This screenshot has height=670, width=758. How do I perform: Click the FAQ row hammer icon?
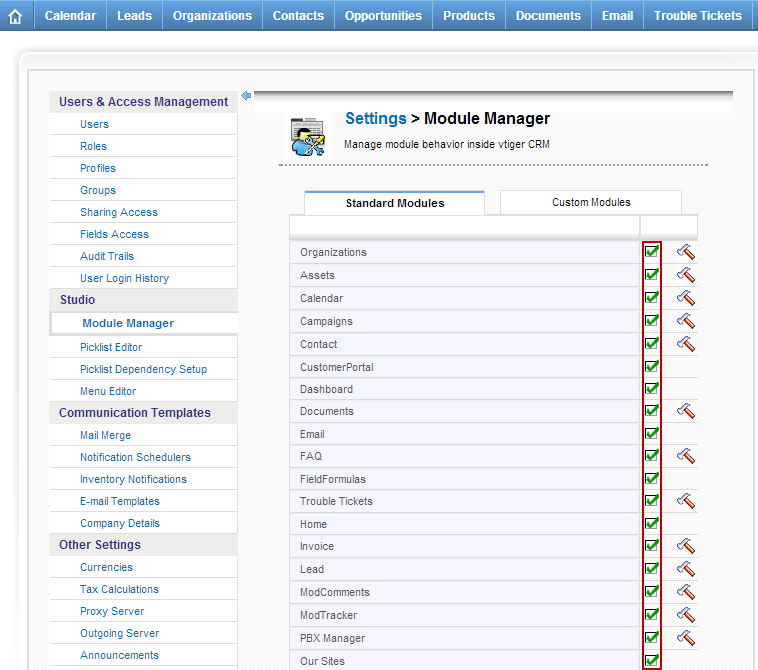click(685, 456)
